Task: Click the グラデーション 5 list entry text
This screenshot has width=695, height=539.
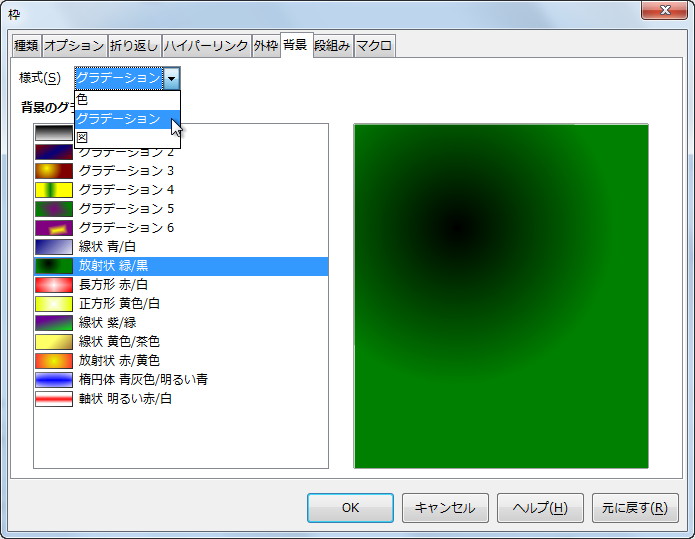Action: 126,209
